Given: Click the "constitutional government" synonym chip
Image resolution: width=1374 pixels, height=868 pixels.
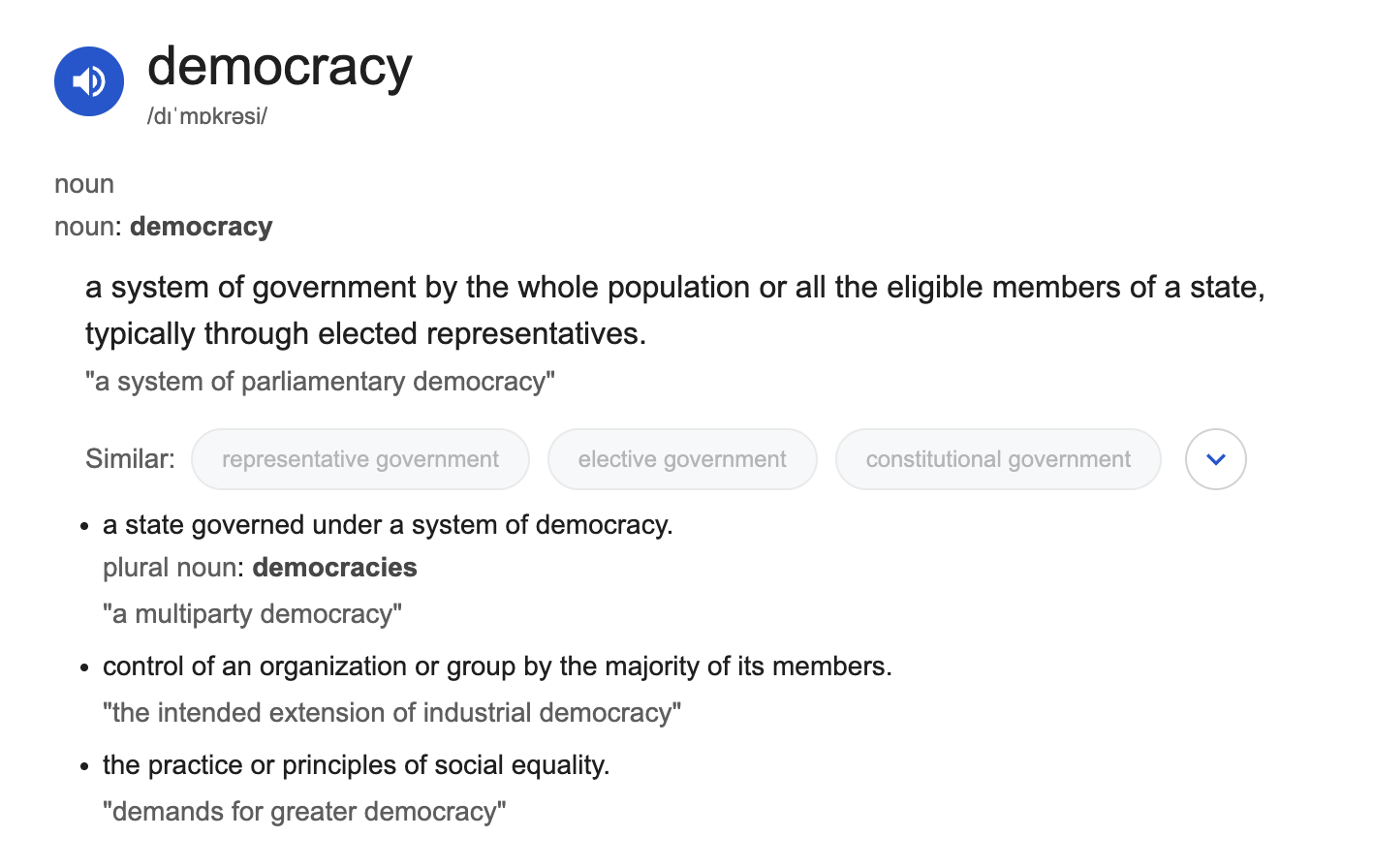Looking at the screenshot, I should tap(998, 459).
